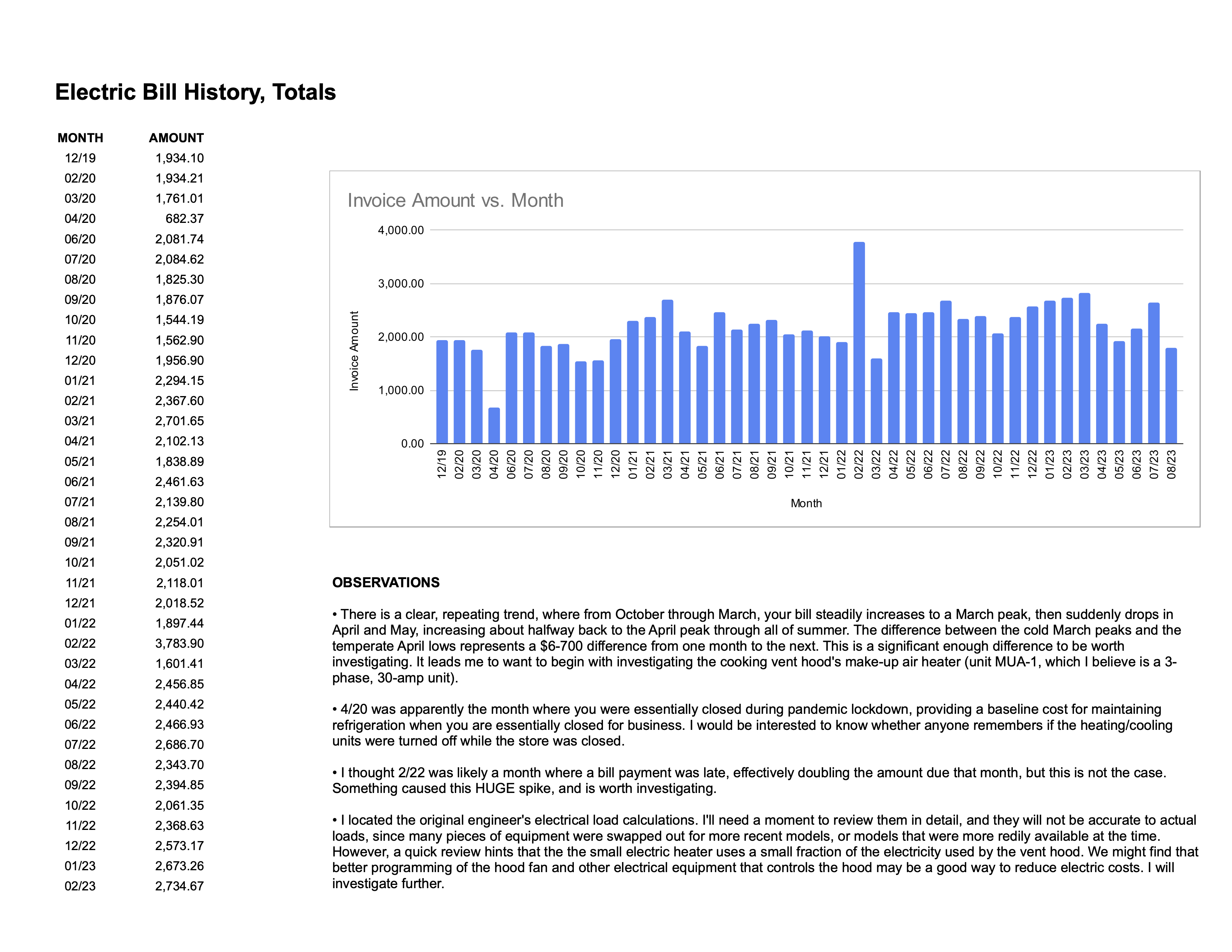The image size is (1232, 952).
Task: Click the Electric Bill History, Totals heading
Action: [x=195, y=92]
